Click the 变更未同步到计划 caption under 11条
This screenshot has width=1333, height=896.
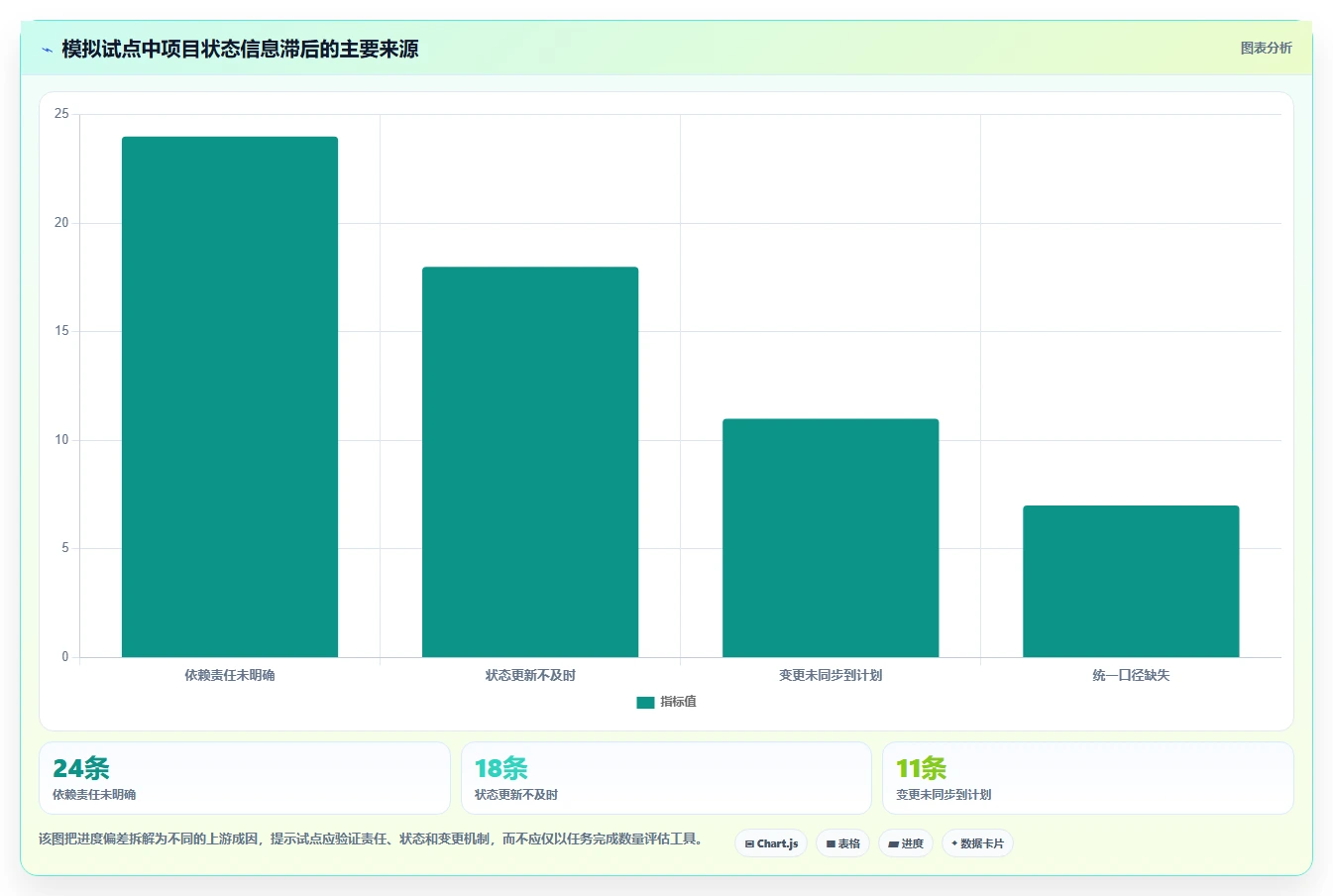(x=944, y=795)
